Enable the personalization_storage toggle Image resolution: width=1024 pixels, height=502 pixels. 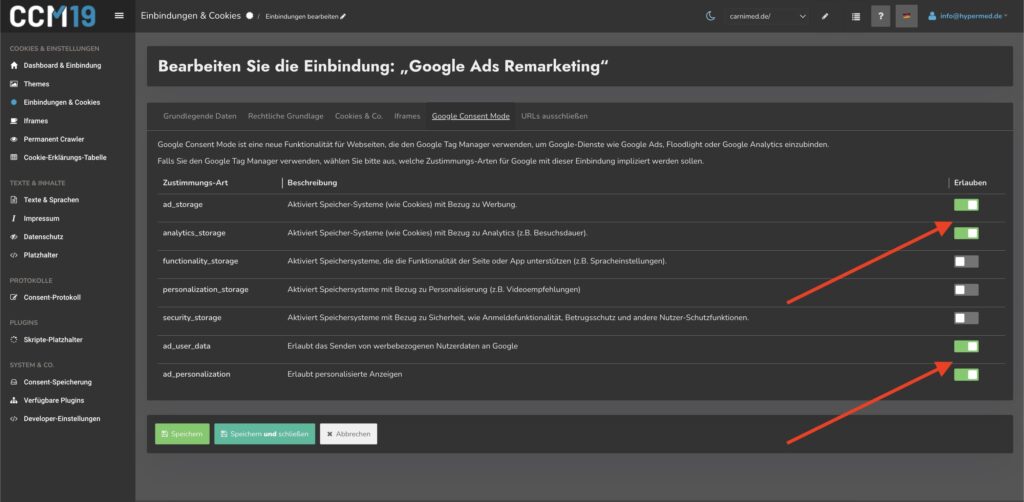pyautogui.click(x=966, y=290)
